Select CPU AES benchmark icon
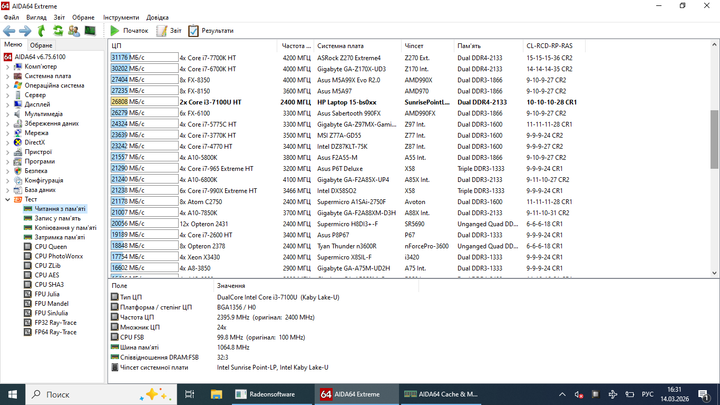Screen dimensions: 720x405 point(28,275)
